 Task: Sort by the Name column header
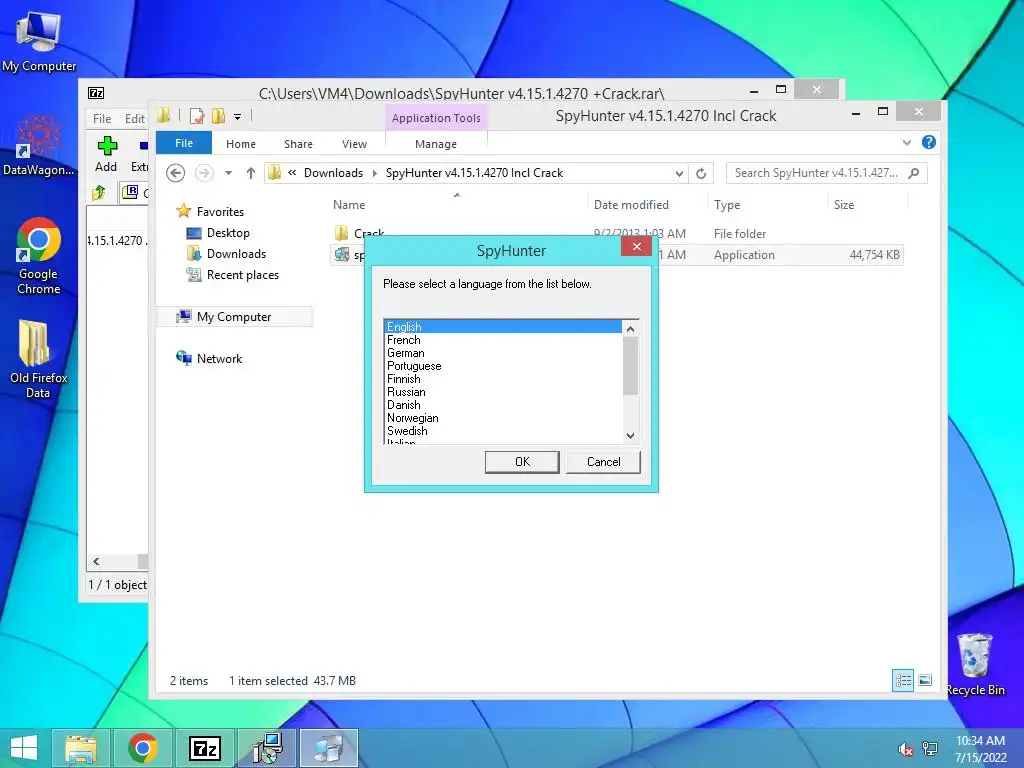349,205
